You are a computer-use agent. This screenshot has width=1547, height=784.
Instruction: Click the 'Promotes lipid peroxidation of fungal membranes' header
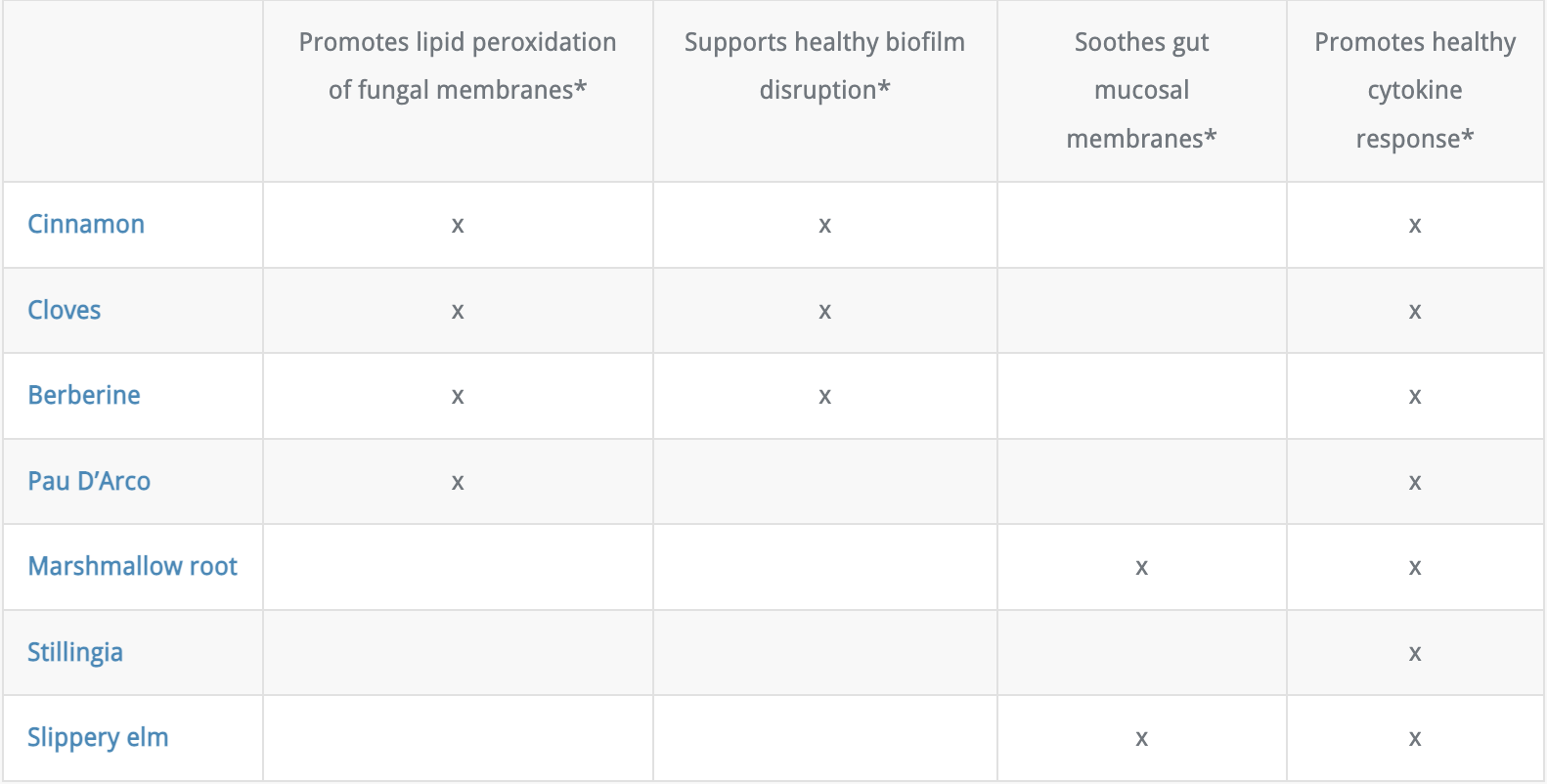click(458, 65)
